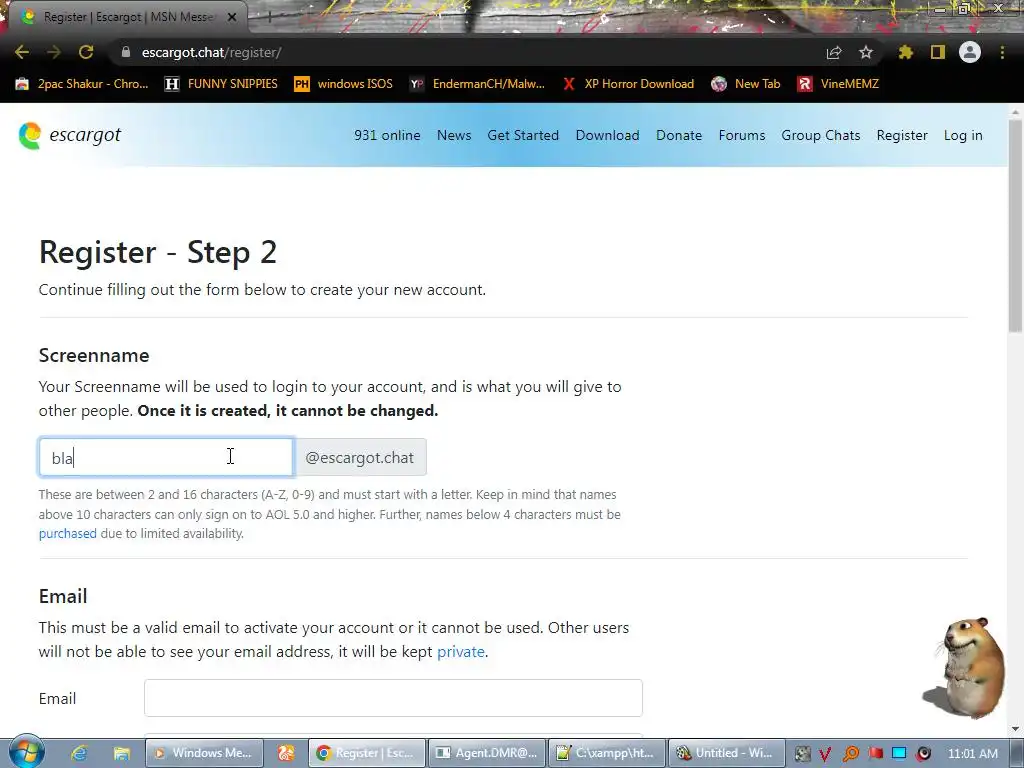The width and height of the screenshot is (1024, 768).
Task: Click the padlock site info icon
Action: (126, 52)
